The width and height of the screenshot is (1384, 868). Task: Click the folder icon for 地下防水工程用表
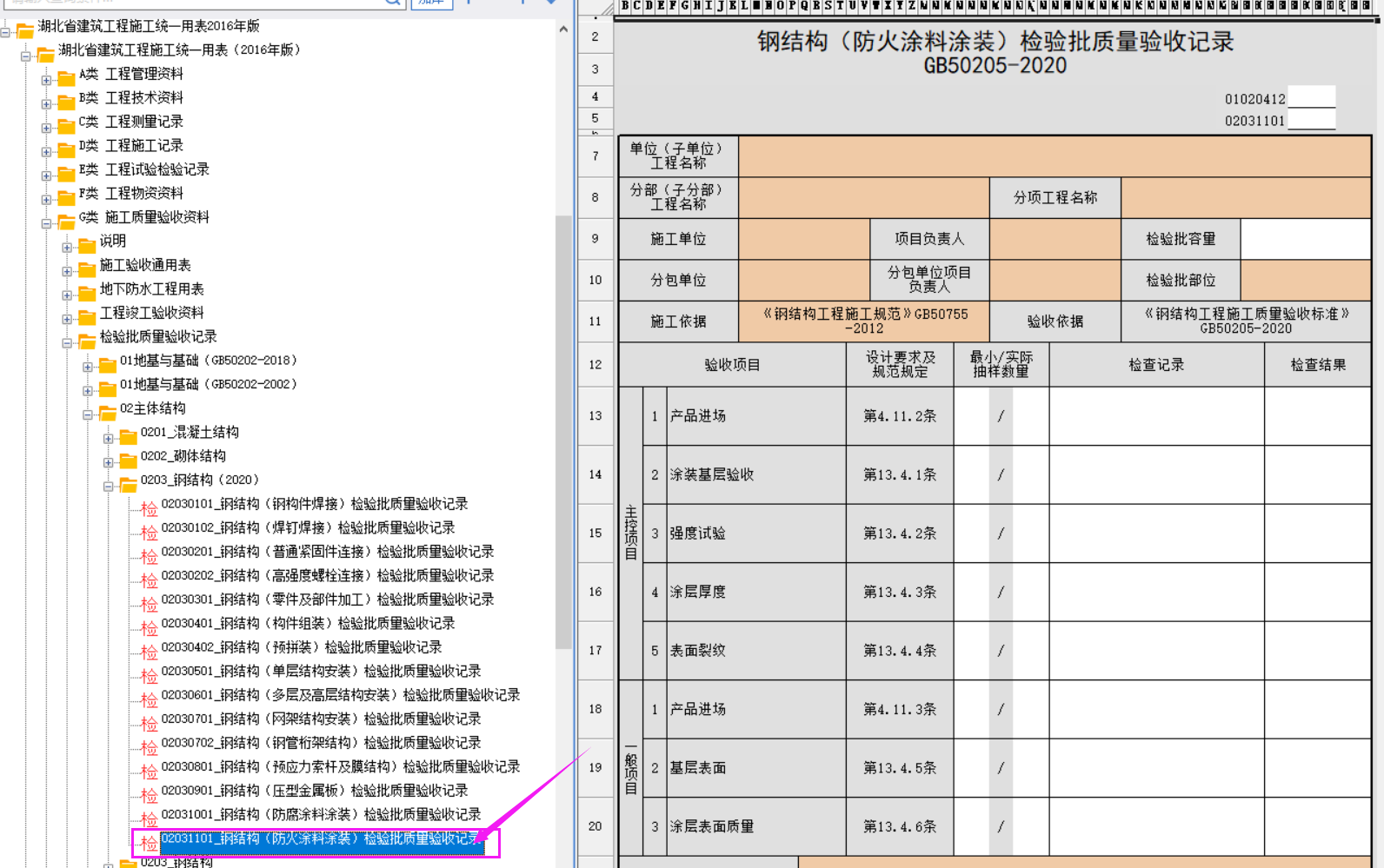click(87, 293)
